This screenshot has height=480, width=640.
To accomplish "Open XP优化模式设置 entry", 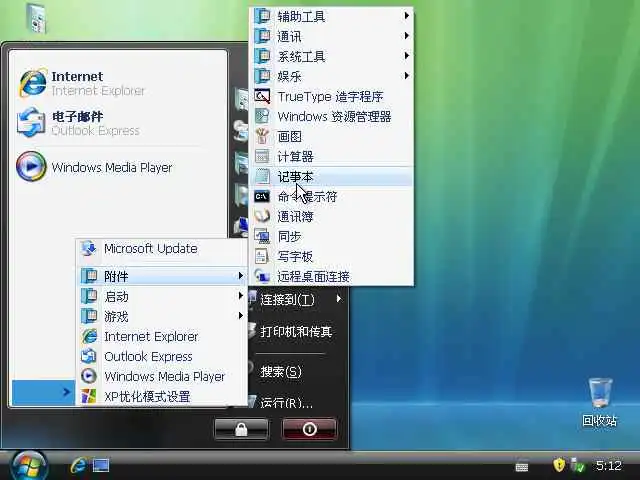I will [162, 396].
